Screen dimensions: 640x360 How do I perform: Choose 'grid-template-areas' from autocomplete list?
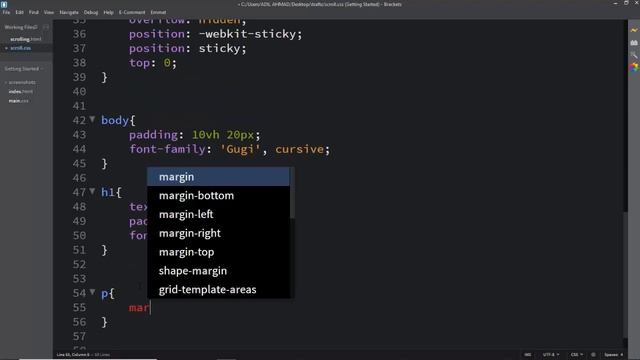point(218,289)
